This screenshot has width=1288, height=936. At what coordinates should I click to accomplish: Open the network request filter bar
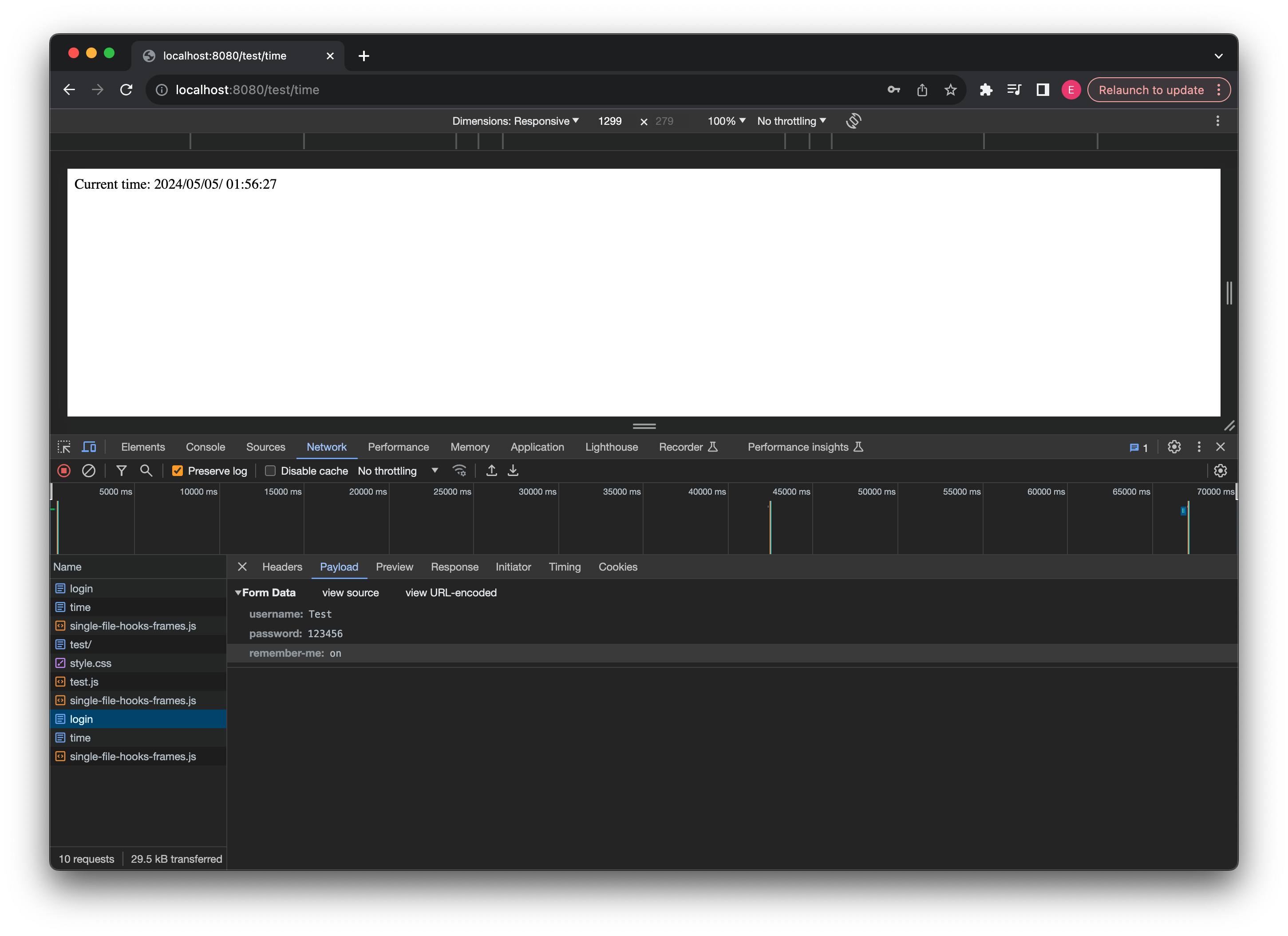click(x=121, y=471)
